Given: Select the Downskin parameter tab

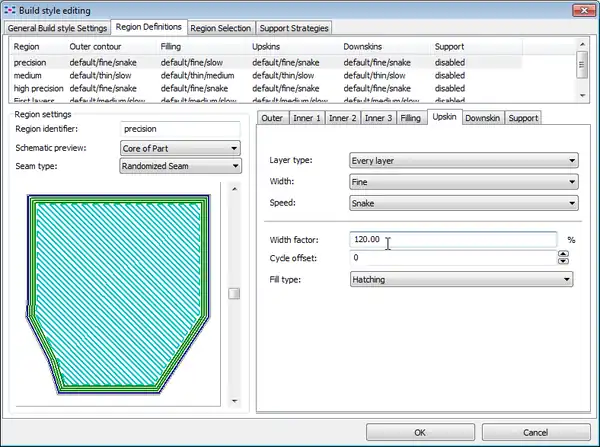Looking at the screenshot, I should tap(483, 118).
